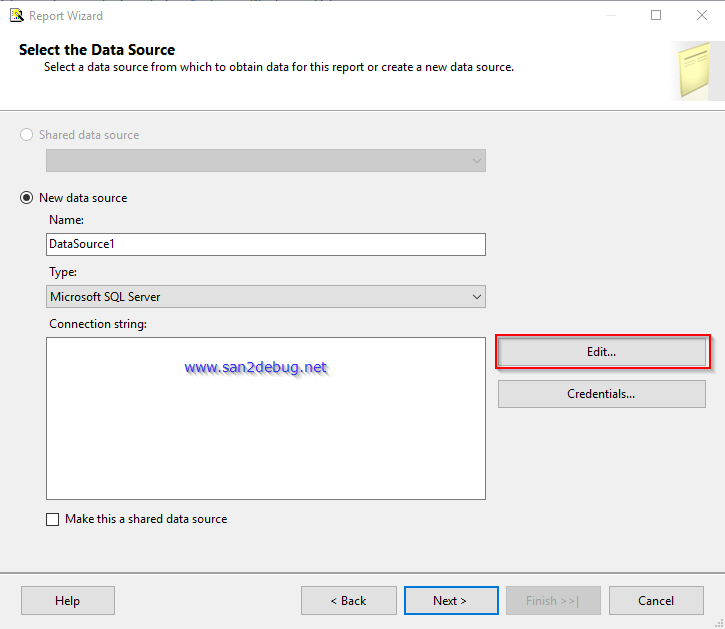
Task: Click the Edit... button
Action: (602, 352)
